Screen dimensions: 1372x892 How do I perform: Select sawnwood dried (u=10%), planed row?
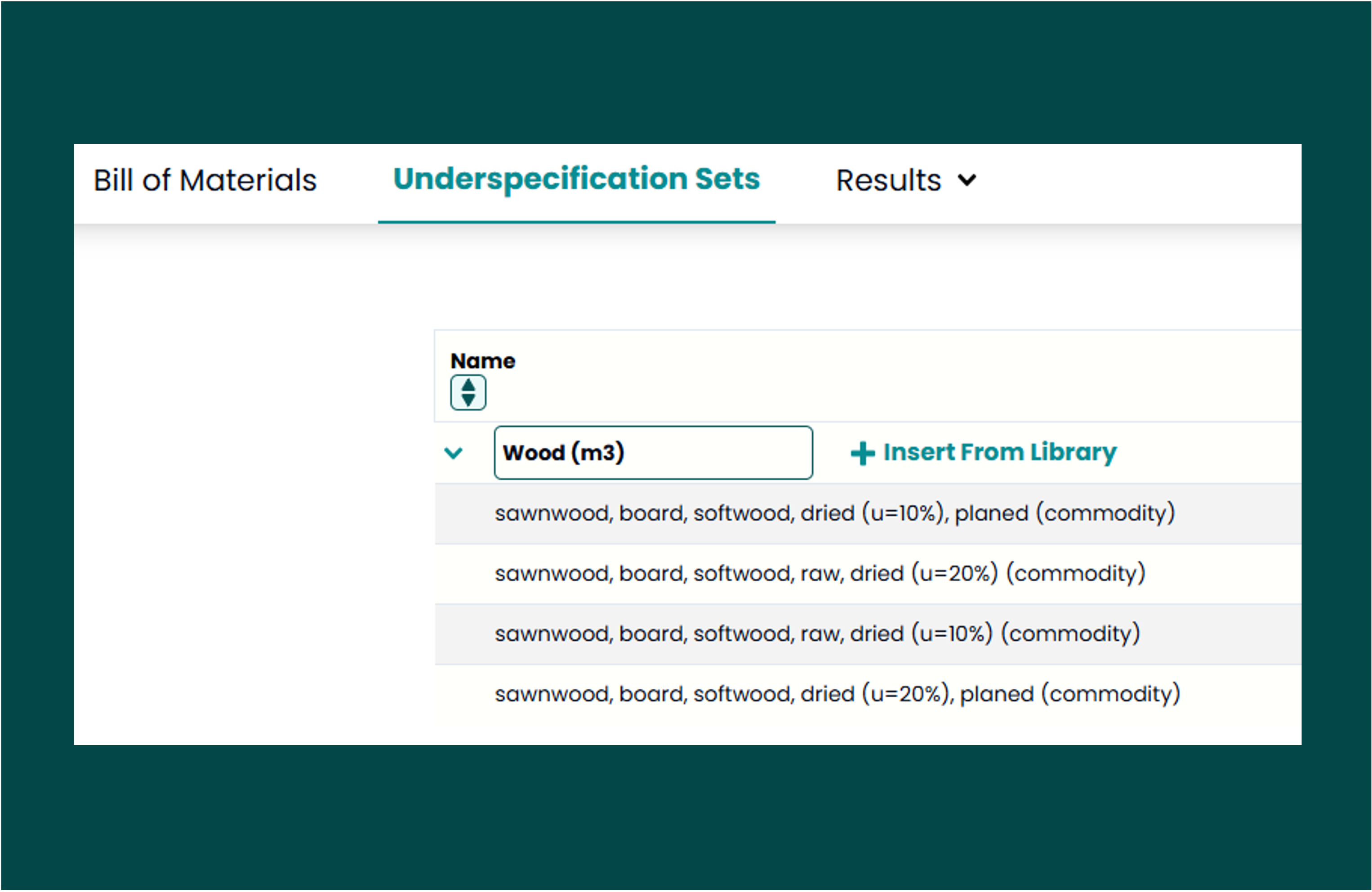868,513
